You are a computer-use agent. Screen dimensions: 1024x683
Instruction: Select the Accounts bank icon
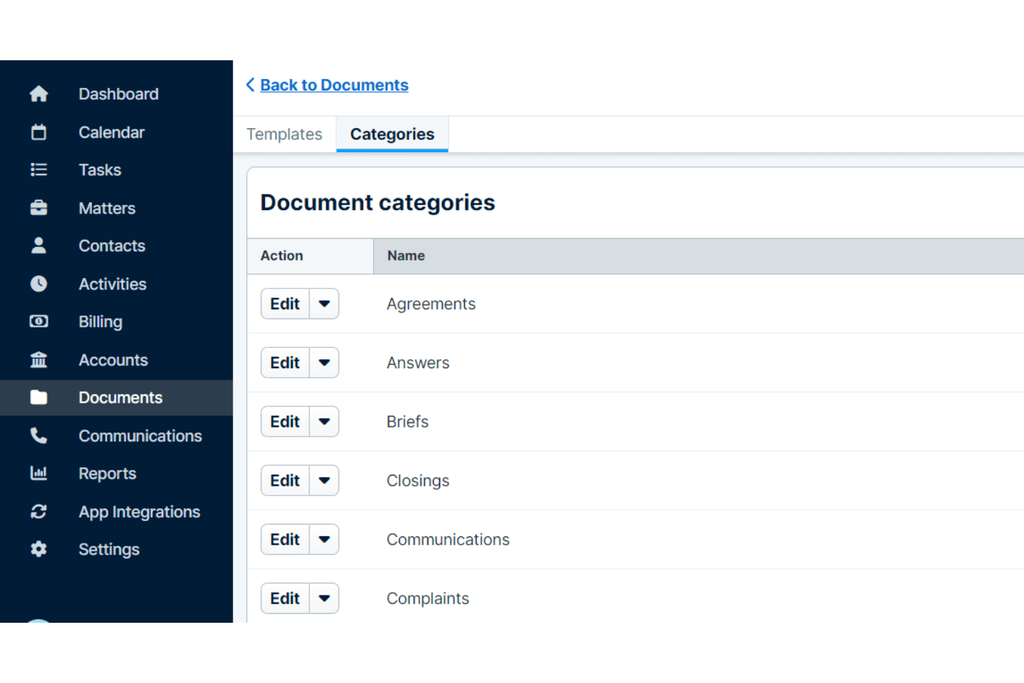(x=39, y=359)
